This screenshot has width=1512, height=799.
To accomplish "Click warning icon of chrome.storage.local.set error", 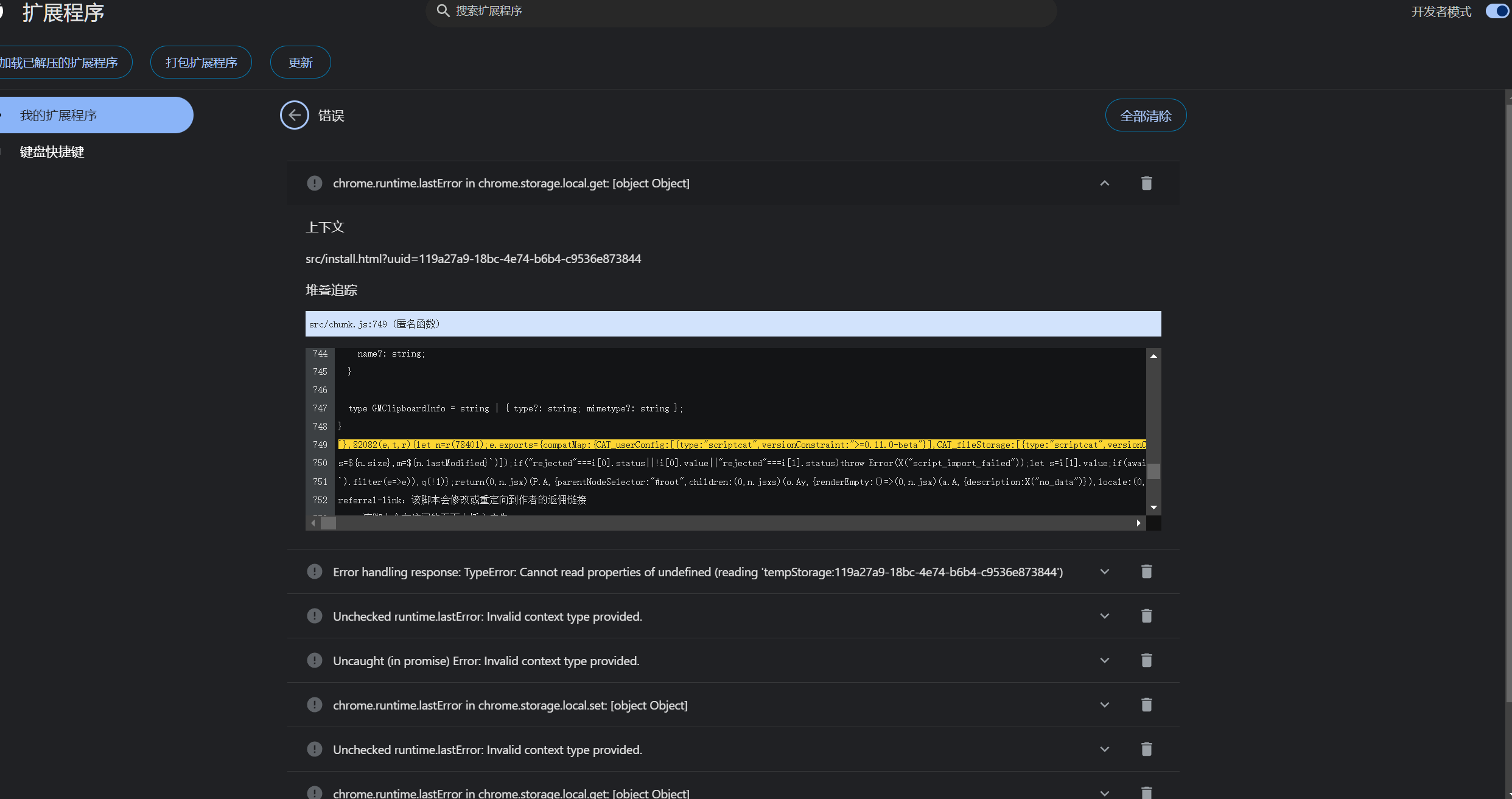I will pos(315,705).
